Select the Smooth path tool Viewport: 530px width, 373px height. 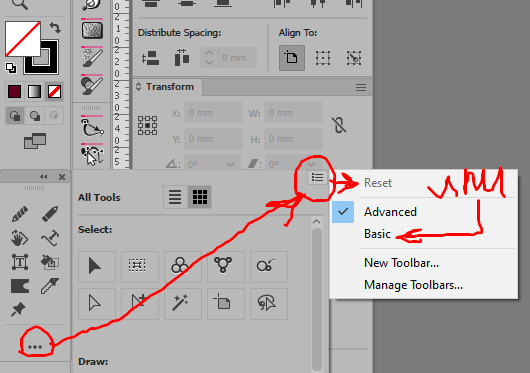(x=50, y=238)
